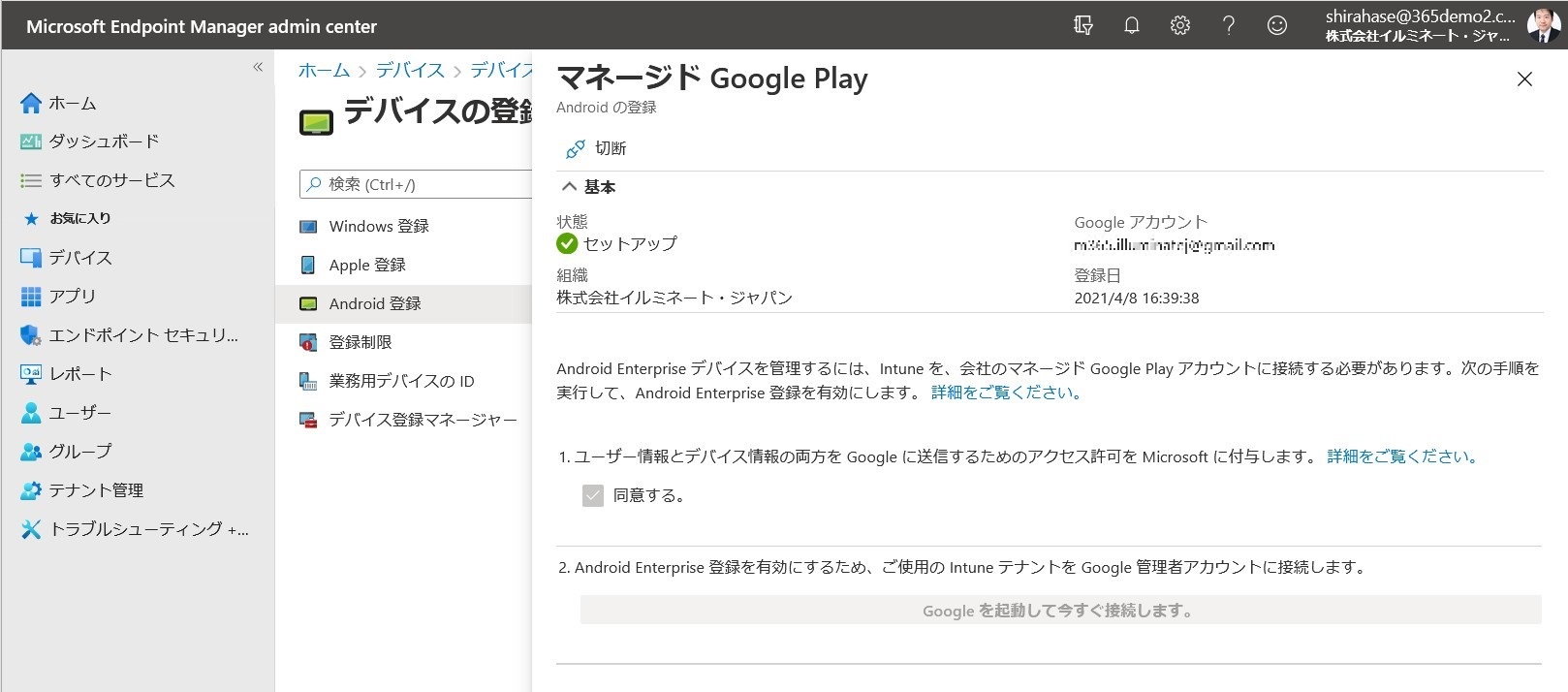Click Microsoft Endpoint Manager admin center title
This screenshot has height=692, width=1568.
tap(202, 26)
